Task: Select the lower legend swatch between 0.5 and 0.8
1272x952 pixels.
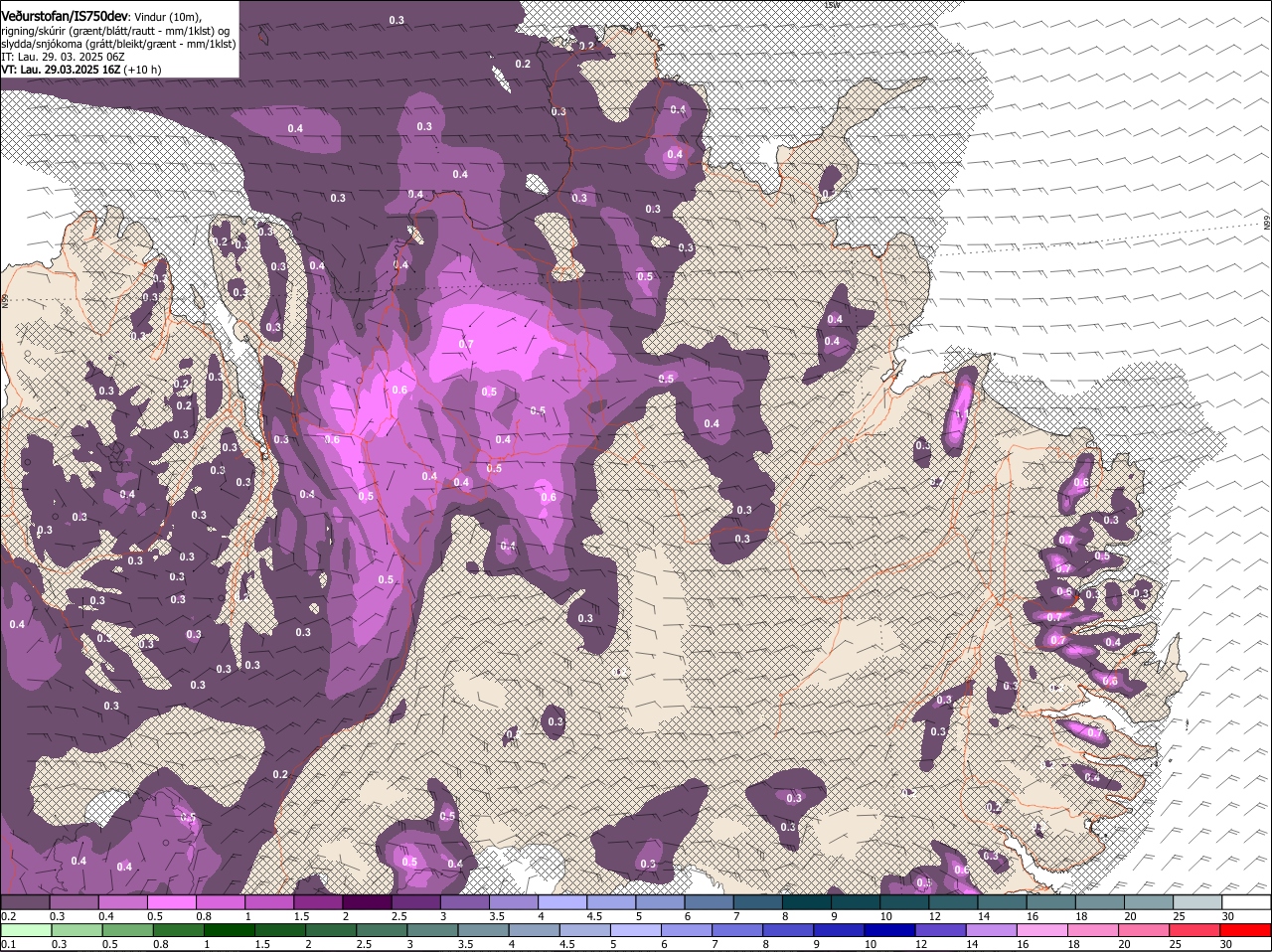Action: pyautogui.click(x=130, y=930)
